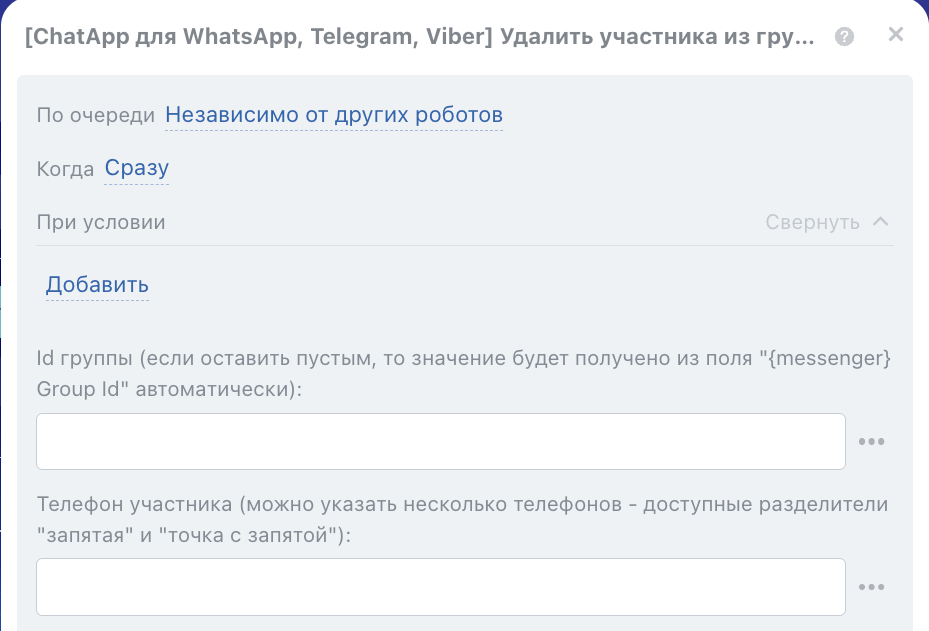Image resolution: width=929 pixels, height=631 pixels.
Task: Click the upward chevron next to Свернуть
Action: tap(881, 222)
